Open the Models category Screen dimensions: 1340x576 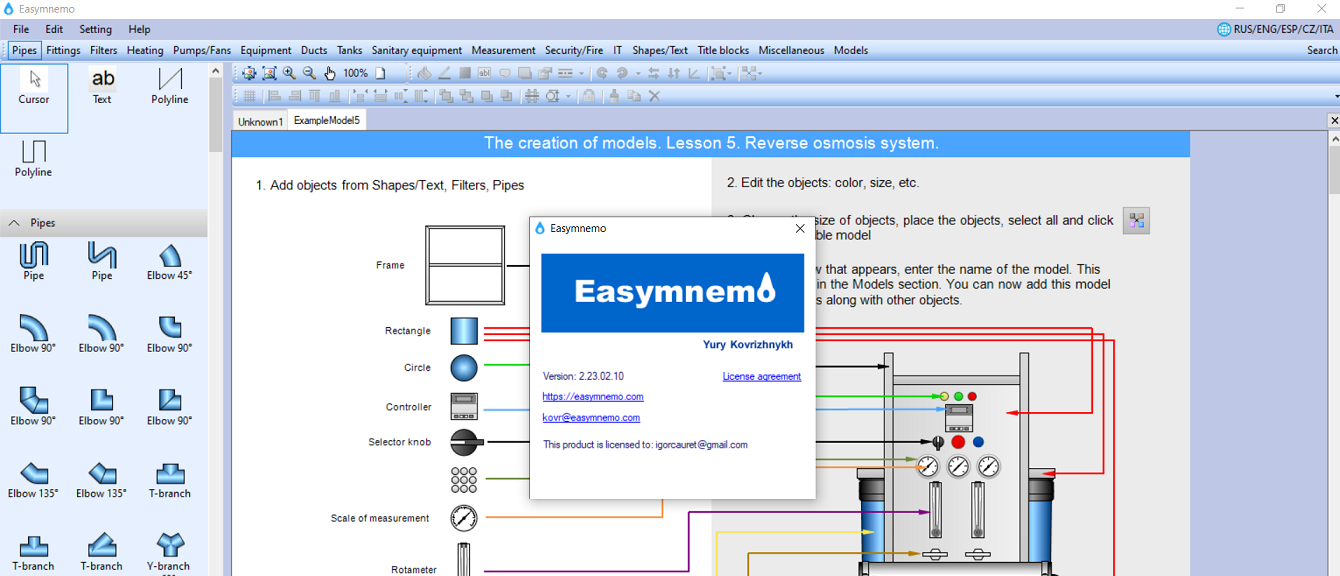click(x=851, y=50)
